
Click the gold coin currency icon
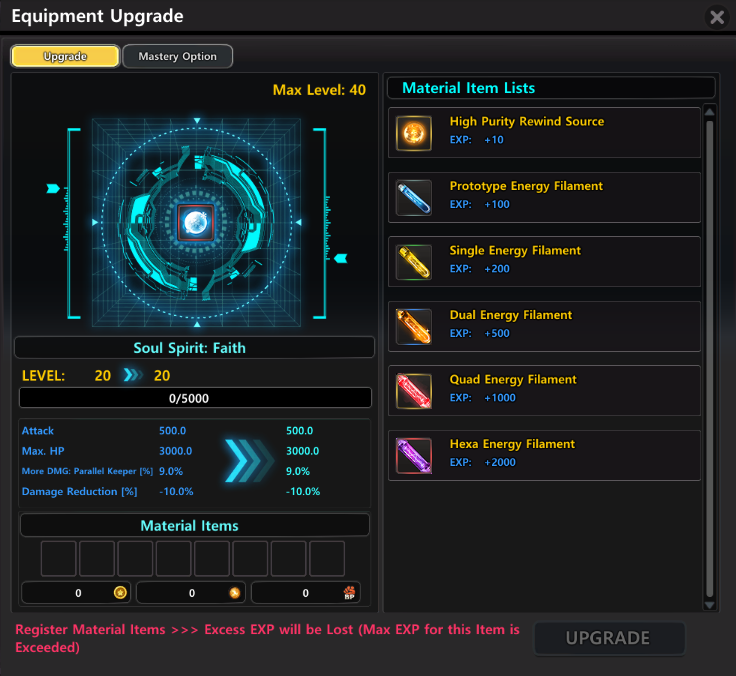[x=120, y=592]
